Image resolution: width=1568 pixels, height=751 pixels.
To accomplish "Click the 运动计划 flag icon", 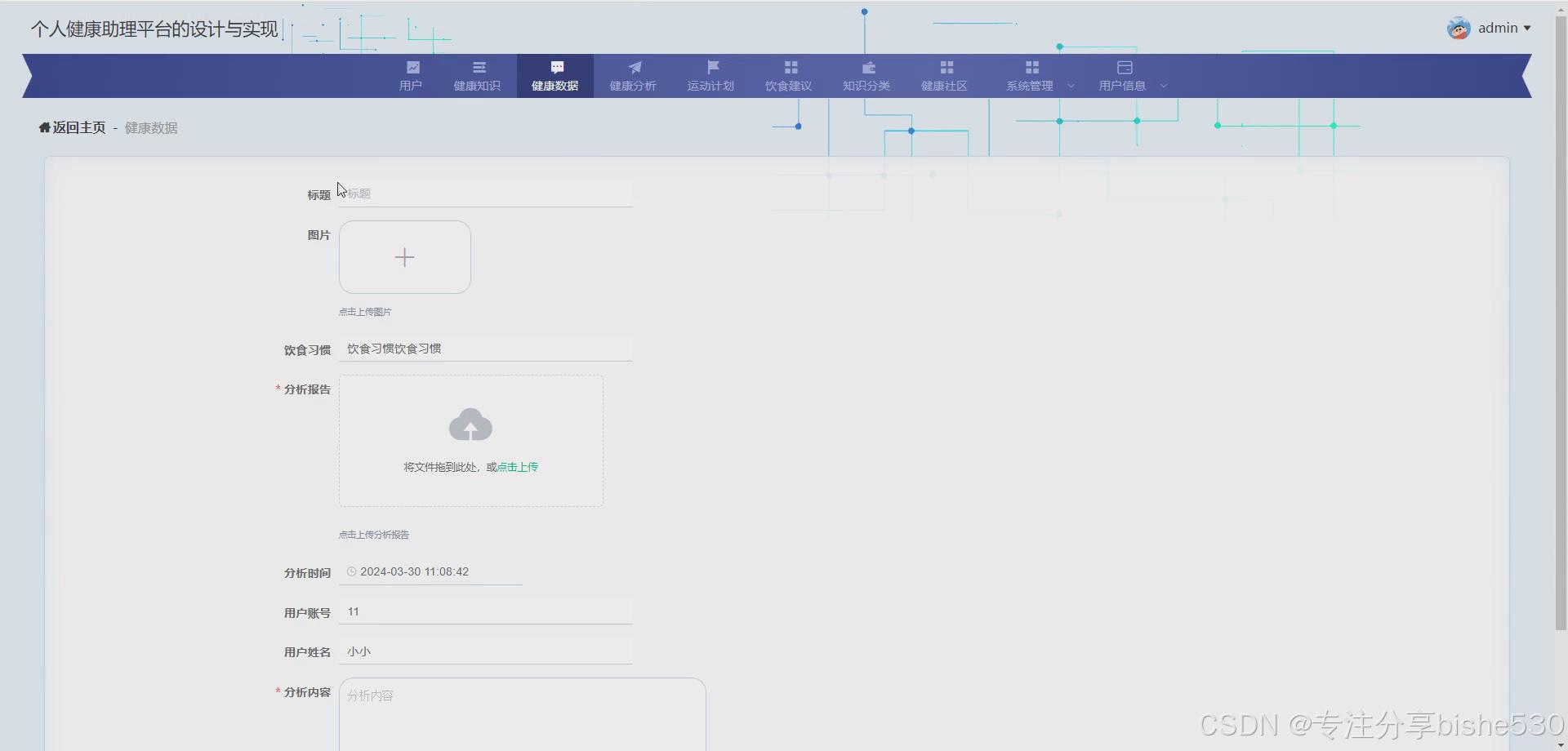I will (713, 68).
